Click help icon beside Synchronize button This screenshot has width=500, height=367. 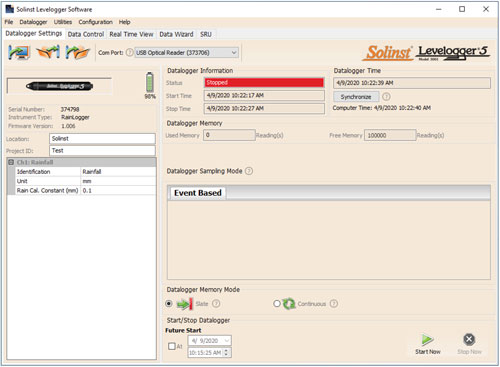(386, 97)
